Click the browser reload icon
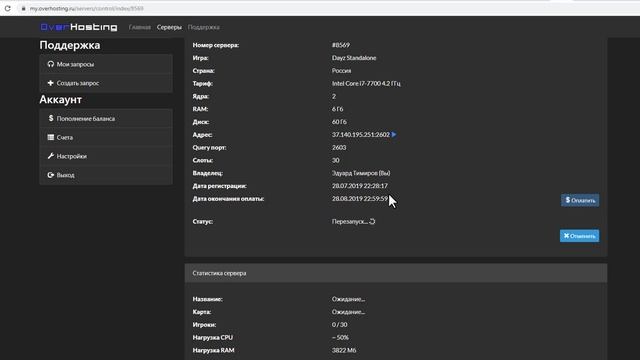The width and height of the screenshot is (640, 360). (x=7, y=8)
